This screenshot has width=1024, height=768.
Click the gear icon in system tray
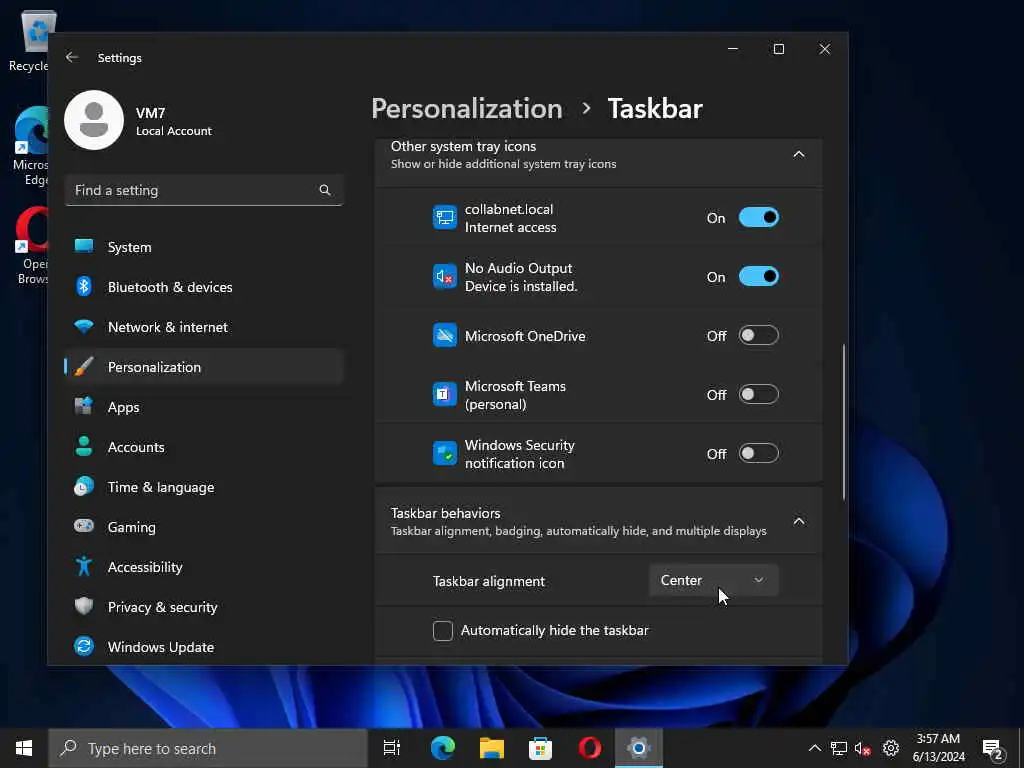click(891, 748)
